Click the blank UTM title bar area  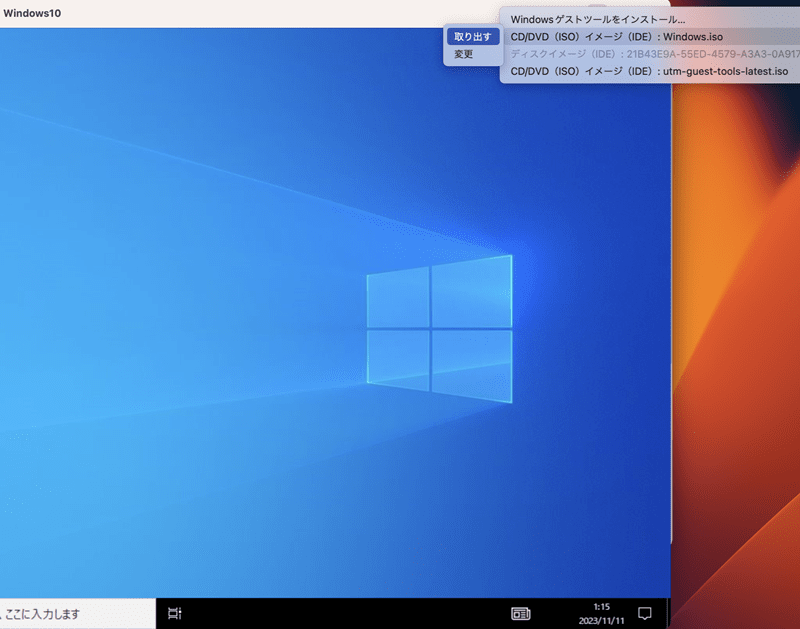255,13
